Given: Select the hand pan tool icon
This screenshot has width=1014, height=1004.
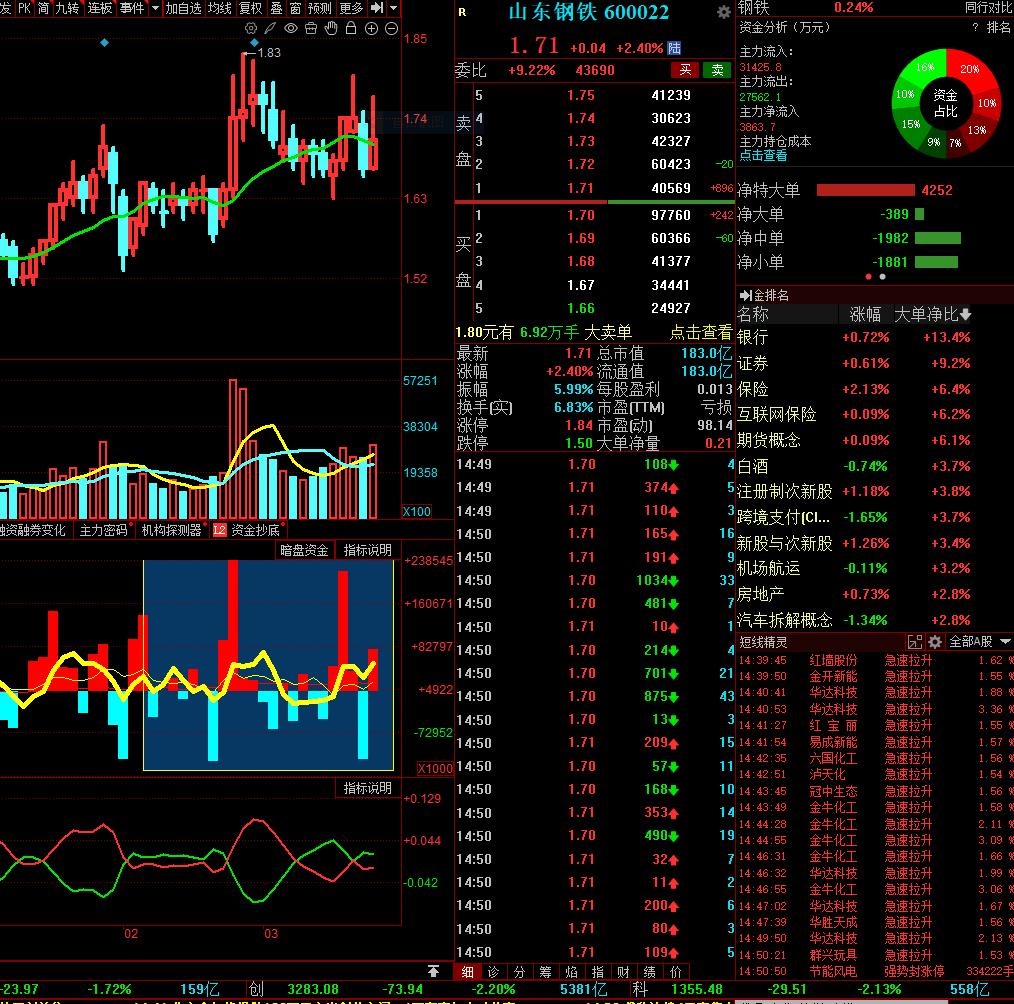Looking at the screenshot, I should click(331, 28).
